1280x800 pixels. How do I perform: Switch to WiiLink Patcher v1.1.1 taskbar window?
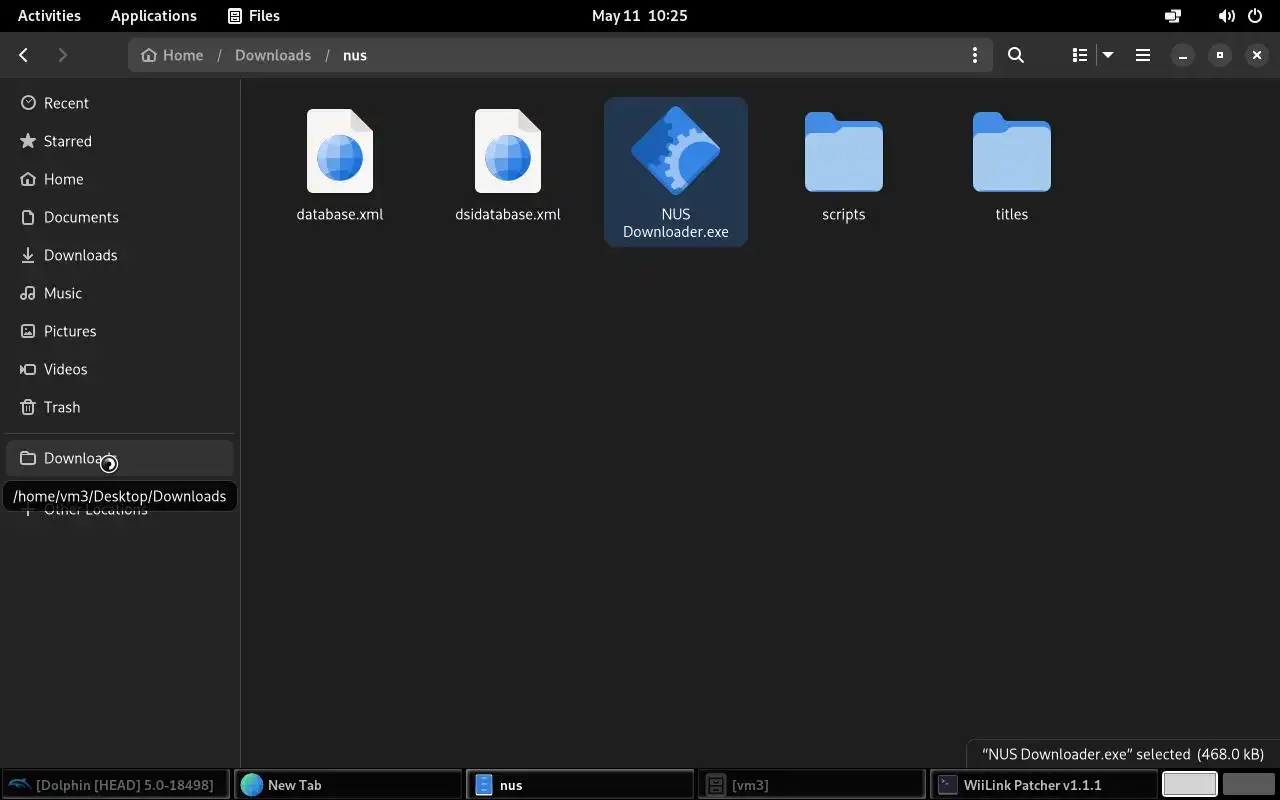pos(1044,785)
